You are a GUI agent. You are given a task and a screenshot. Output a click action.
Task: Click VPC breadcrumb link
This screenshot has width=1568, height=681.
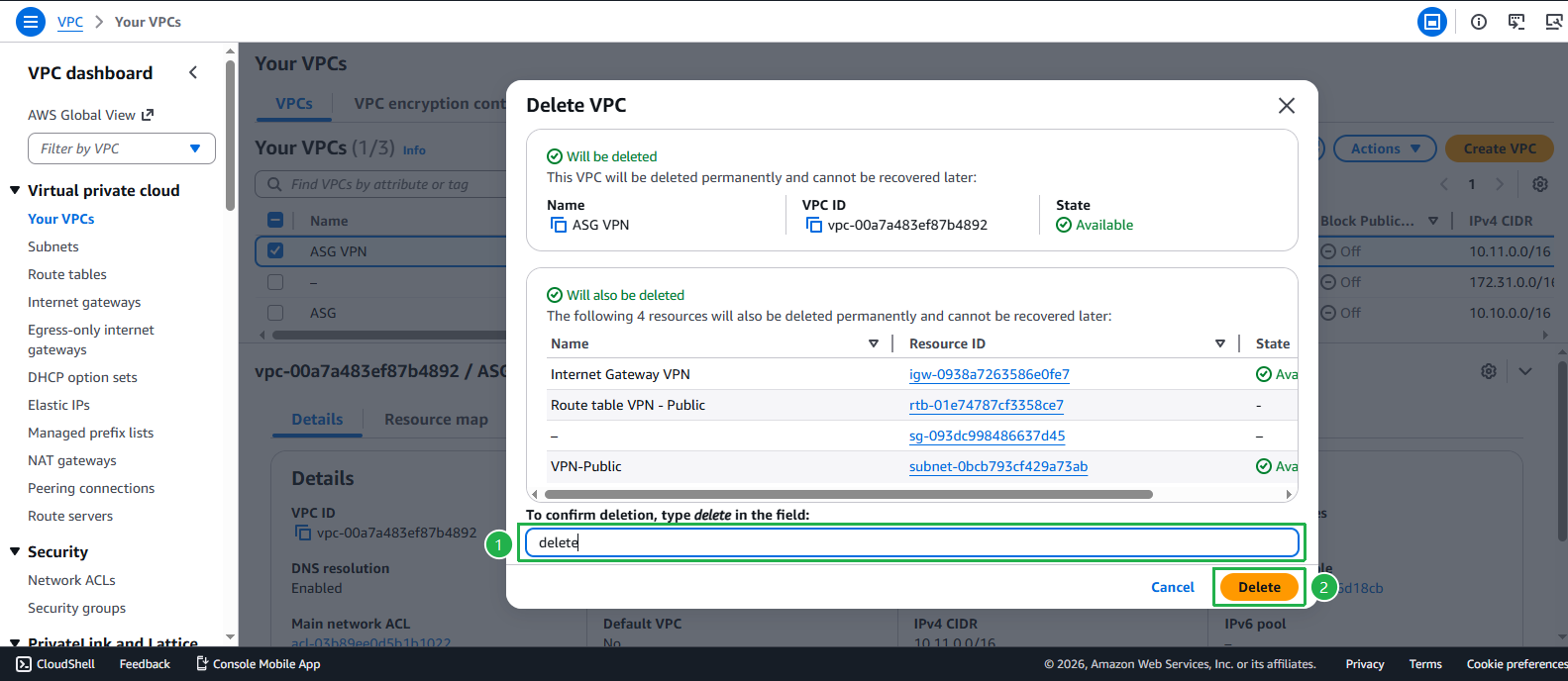(x=70, y=22)
